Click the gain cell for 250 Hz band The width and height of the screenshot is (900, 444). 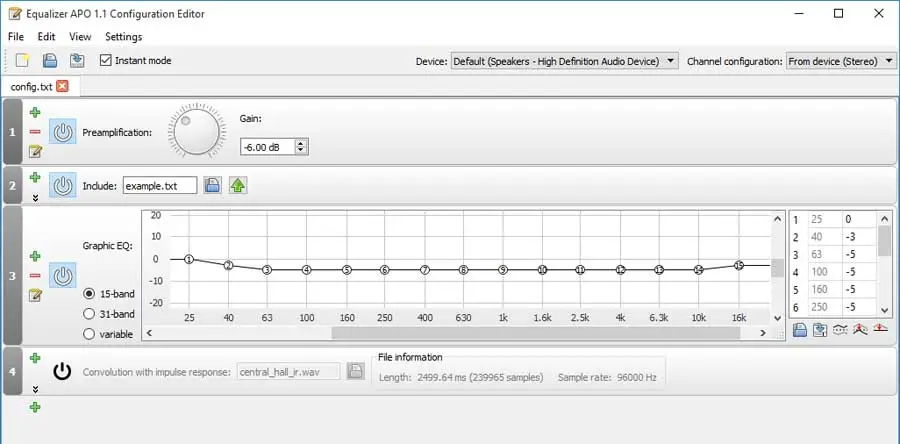859,307
